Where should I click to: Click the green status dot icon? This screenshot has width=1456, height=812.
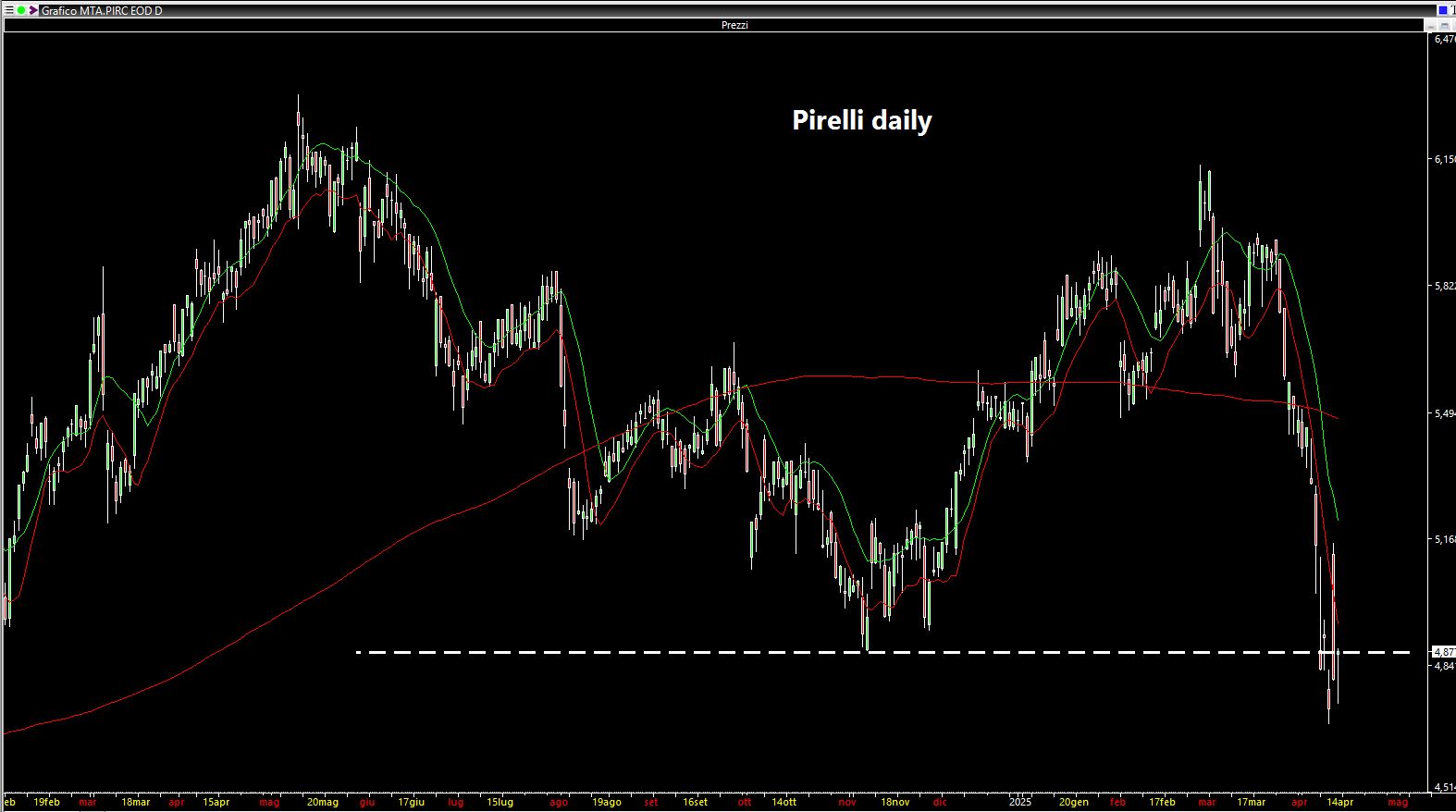tap(21, 10)
